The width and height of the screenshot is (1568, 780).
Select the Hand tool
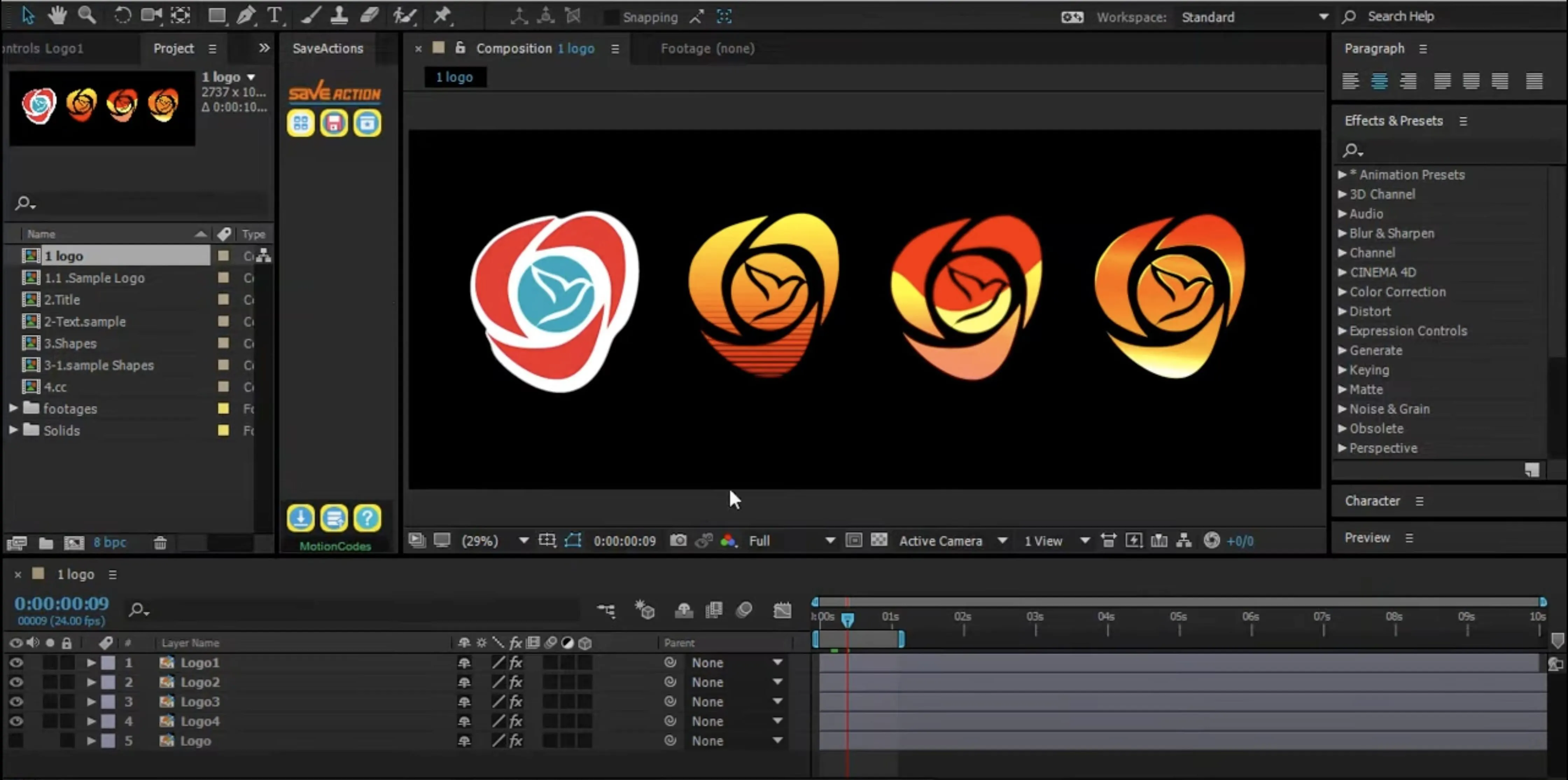pyautogui.click(x=57, y=15)
